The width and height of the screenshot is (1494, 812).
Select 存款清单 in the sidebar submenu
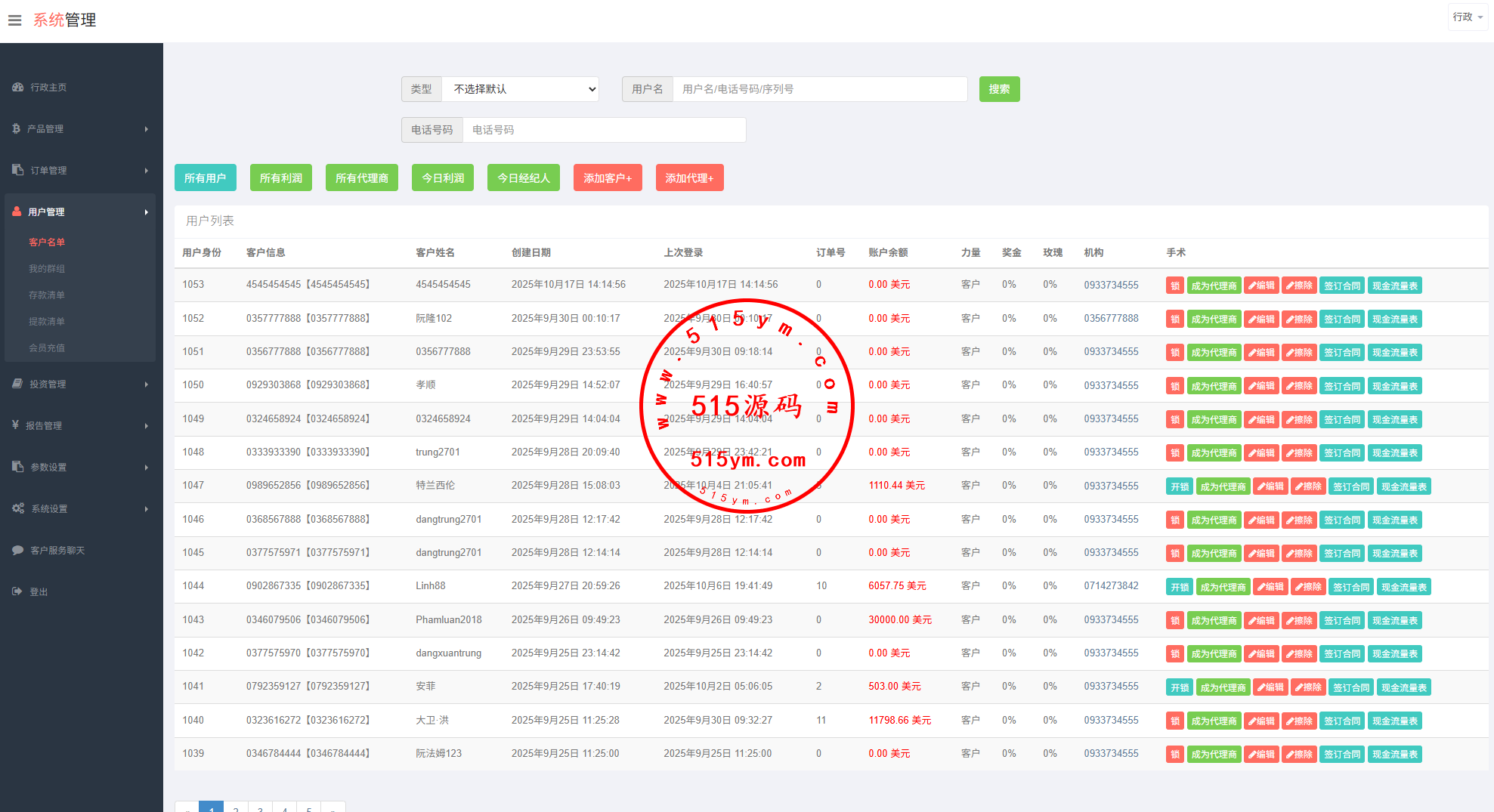[47, 295]
